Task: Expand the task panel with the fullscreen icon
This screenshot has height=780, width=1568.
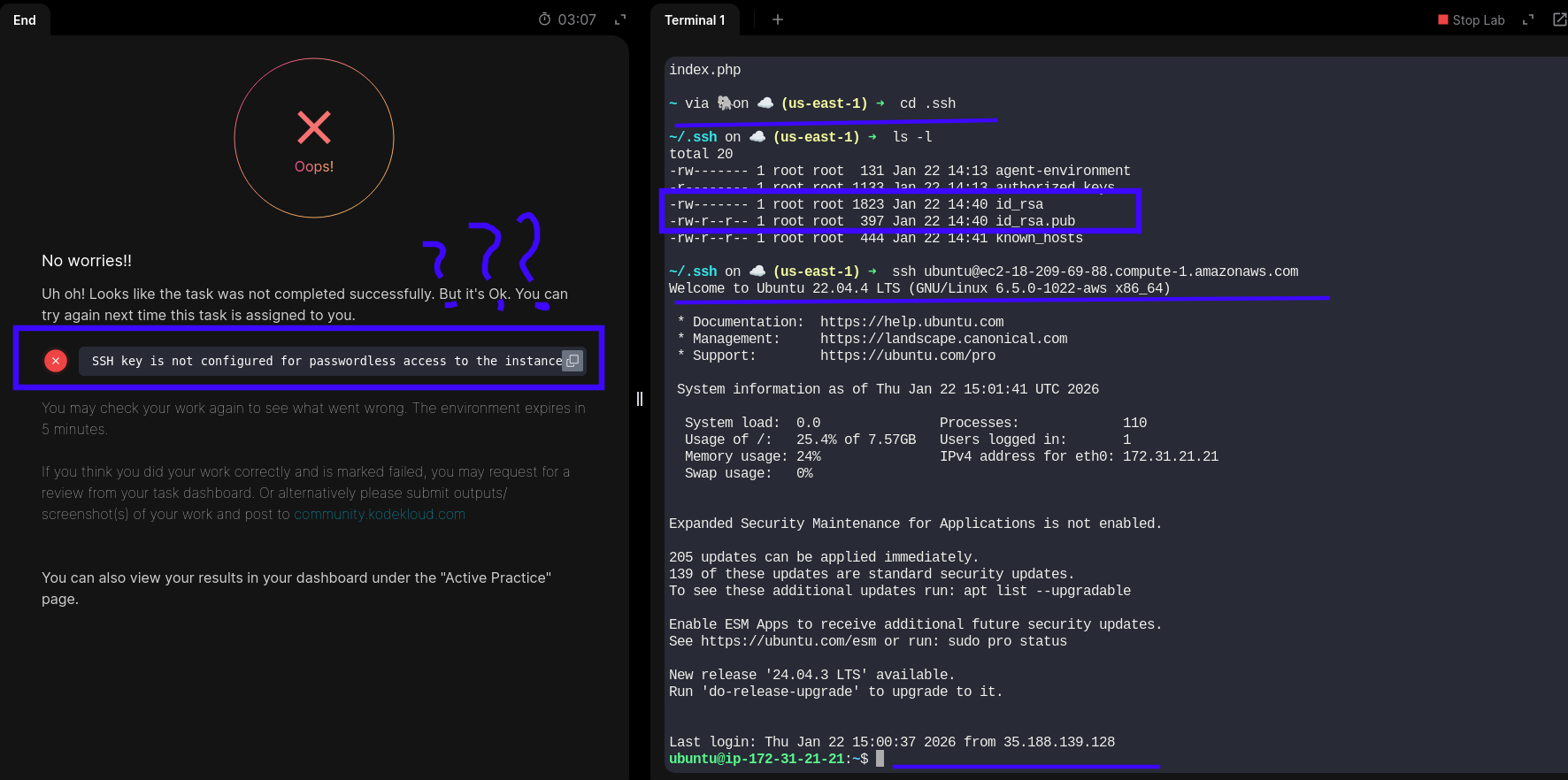Action: pyautogui.click(x=620, y=19)
